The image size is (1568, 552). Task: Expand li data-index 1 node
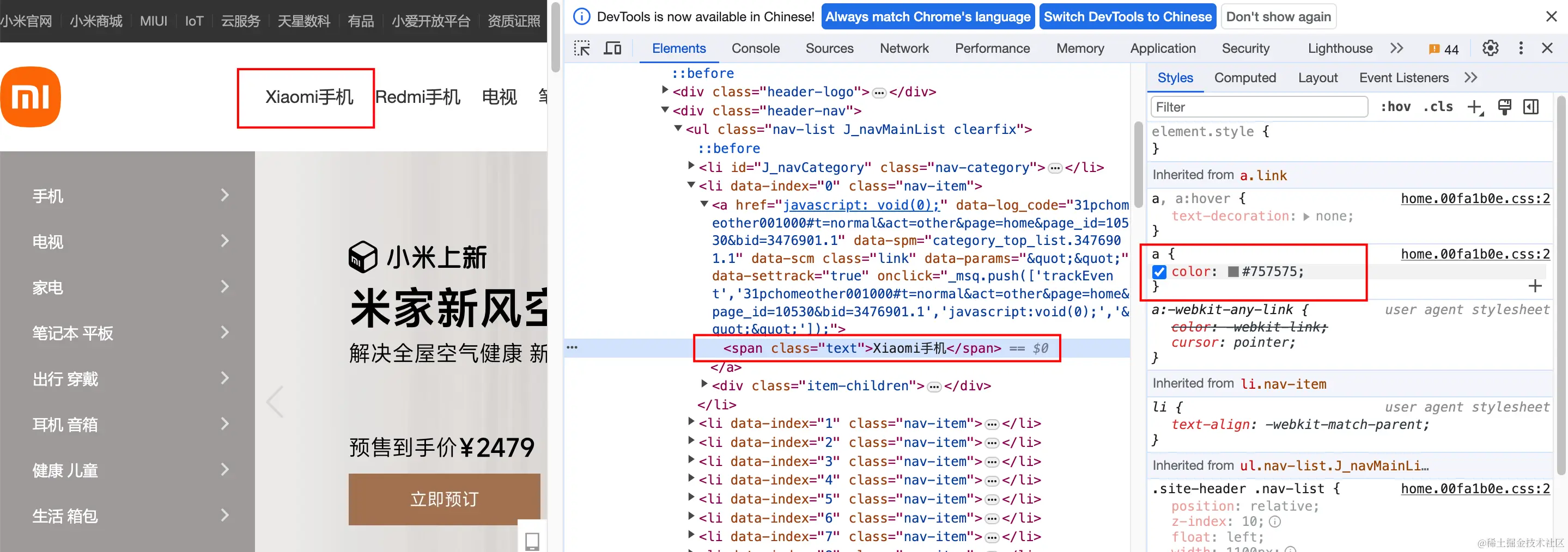click(691, 421)
